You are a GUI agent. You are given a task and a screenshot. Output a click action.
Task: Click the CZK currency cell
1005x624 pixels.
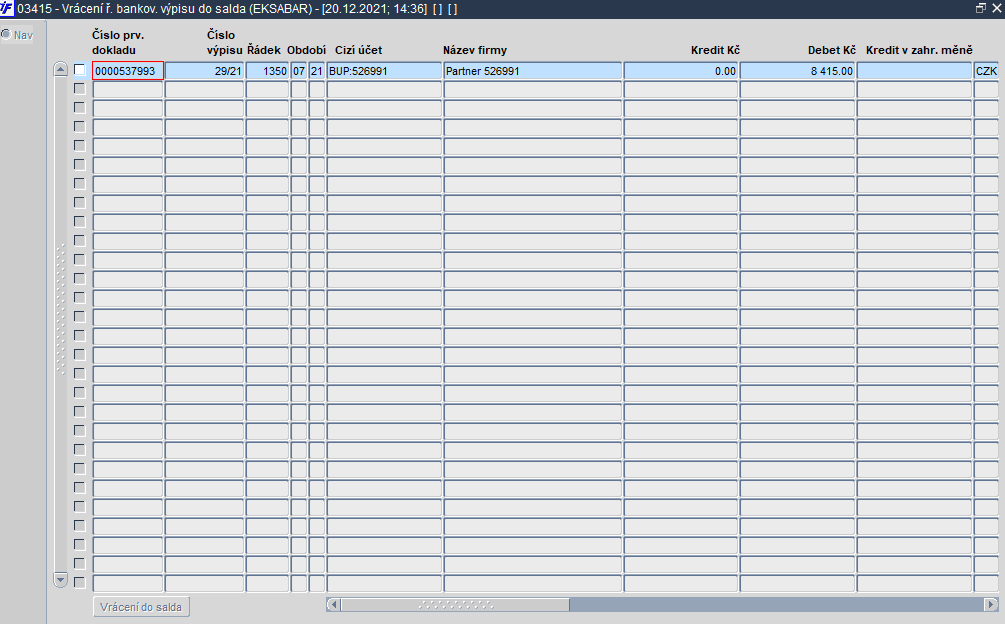pyautogui.click(x=986, y=71)
